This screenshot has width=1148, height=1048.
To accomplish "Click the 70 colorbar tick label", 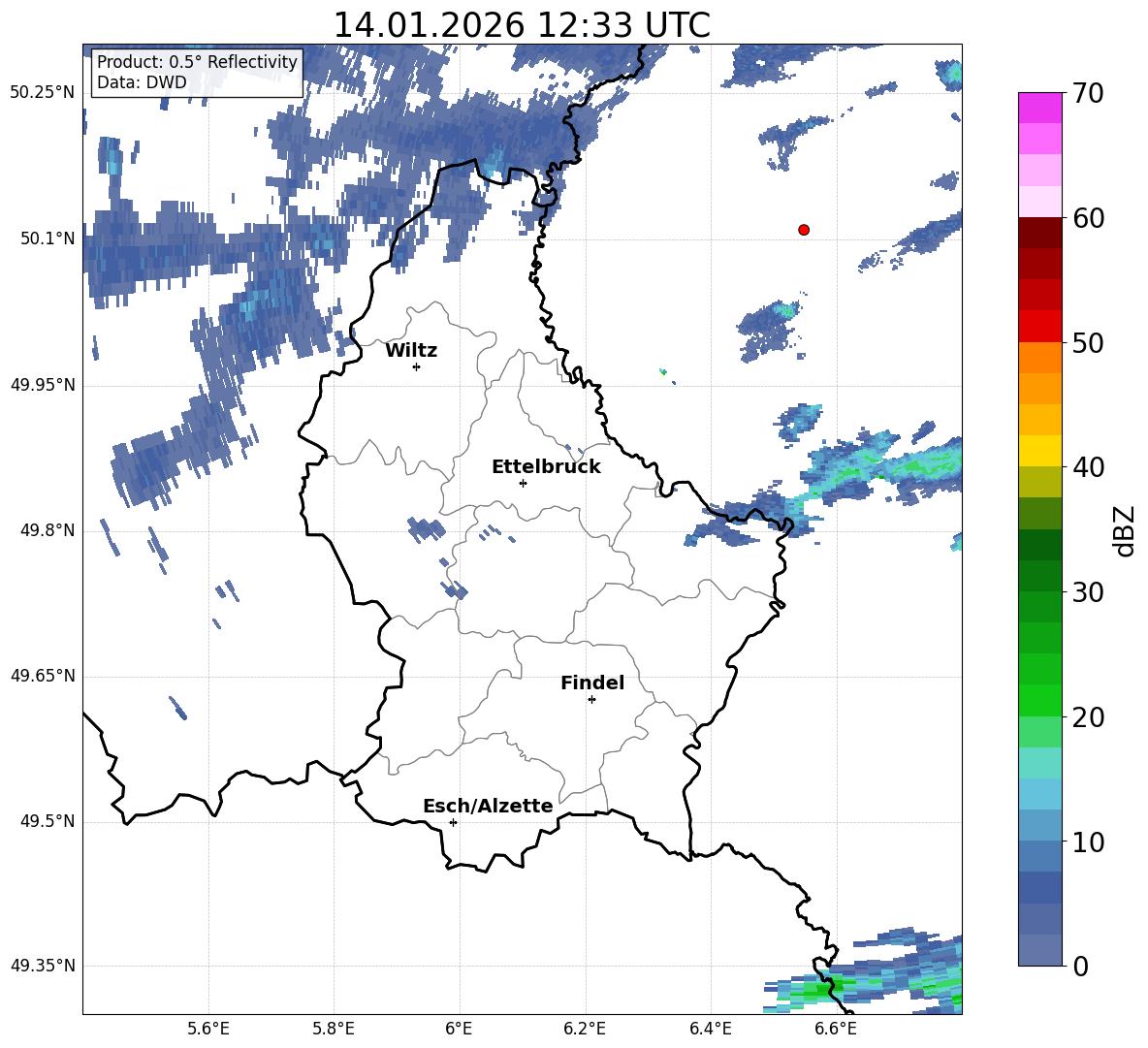I will [1088, 93].
